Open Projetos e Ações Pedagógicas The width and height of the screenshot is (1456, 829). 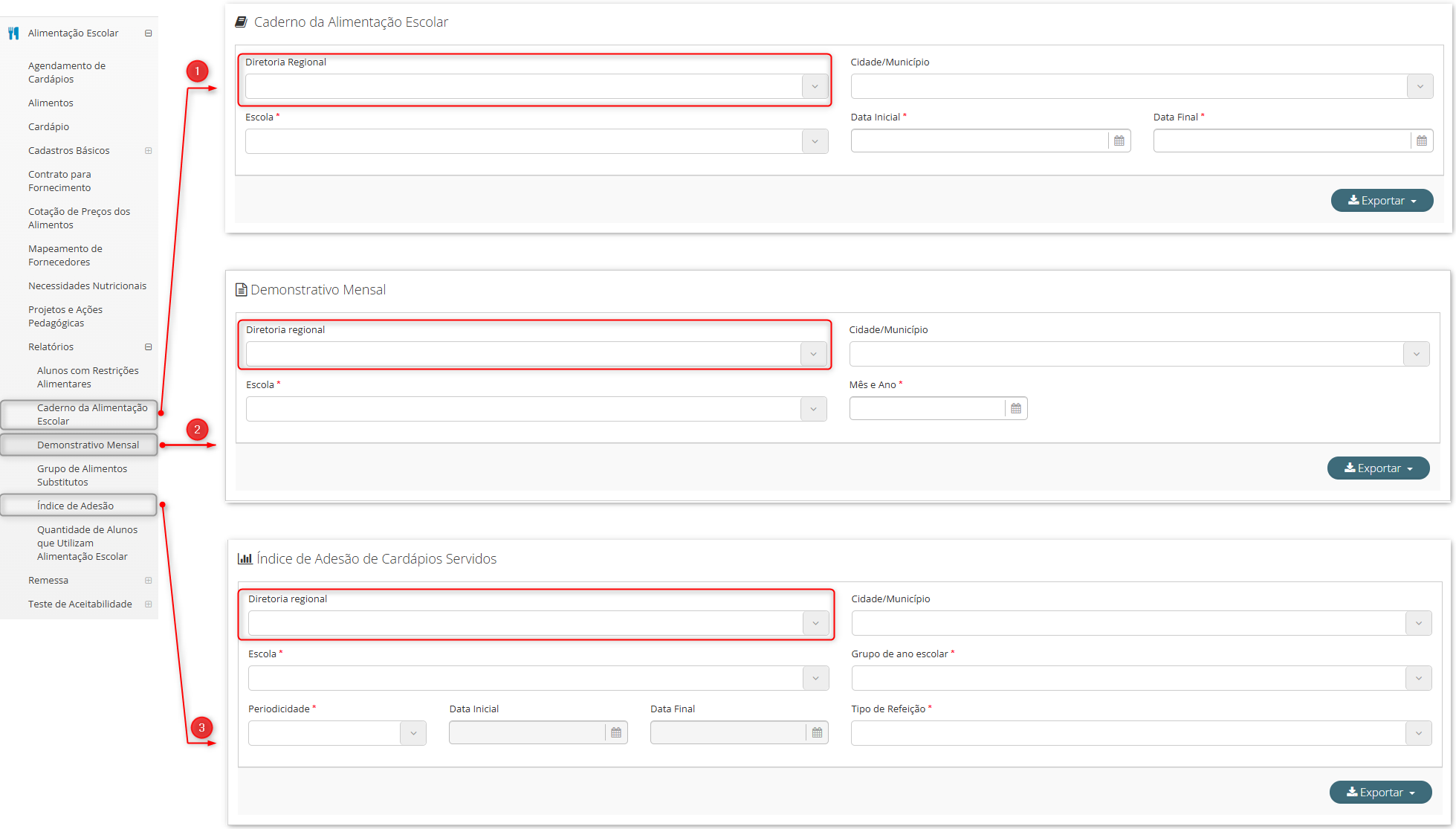point(65,316)
